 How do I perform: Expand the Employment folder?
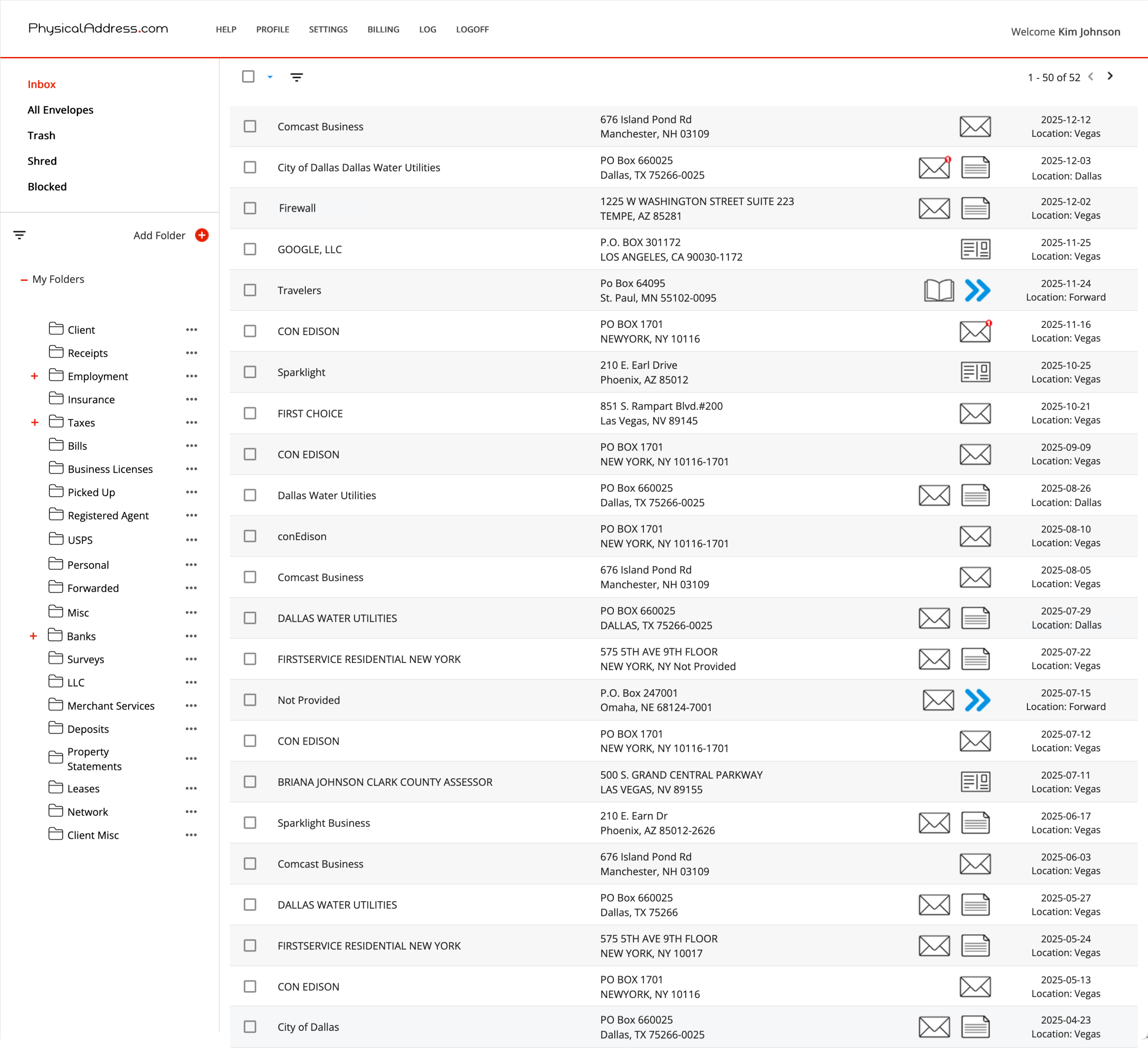coord(34,376)
